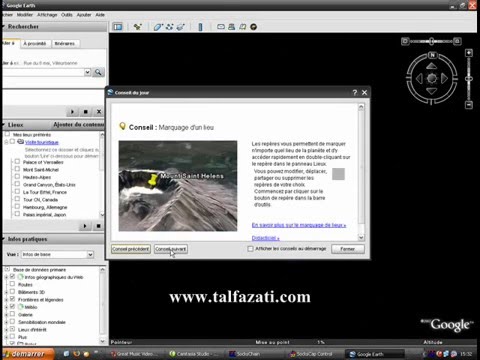This screenshot has width=480, height=360.
Task: Click the X clear search results button
Action: (x=99, y=112)
